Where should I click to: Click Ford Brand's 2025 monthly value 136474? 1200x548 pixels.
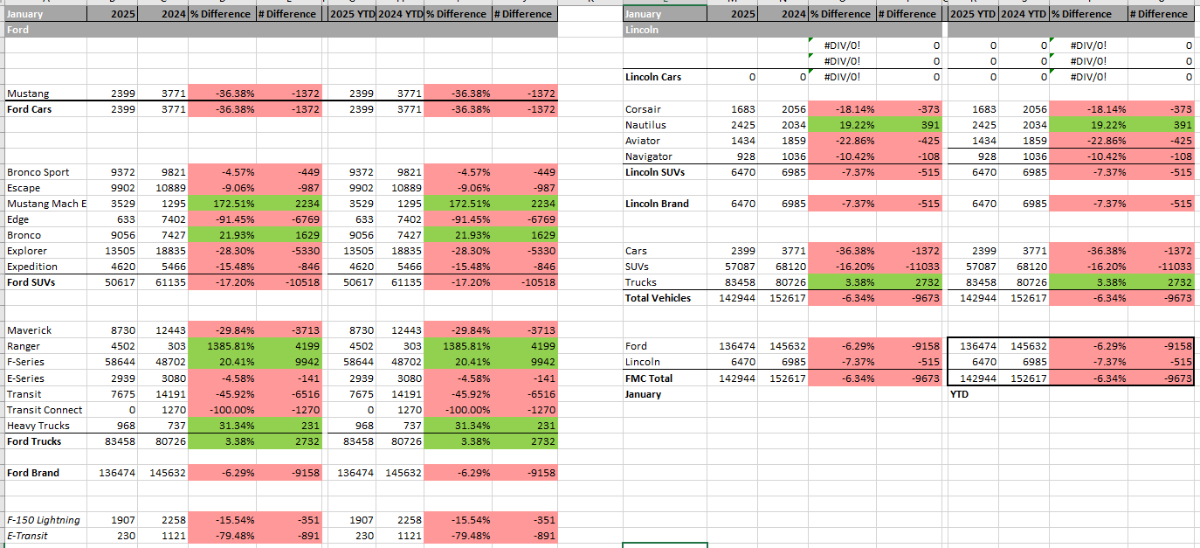(x=116, y=472)
